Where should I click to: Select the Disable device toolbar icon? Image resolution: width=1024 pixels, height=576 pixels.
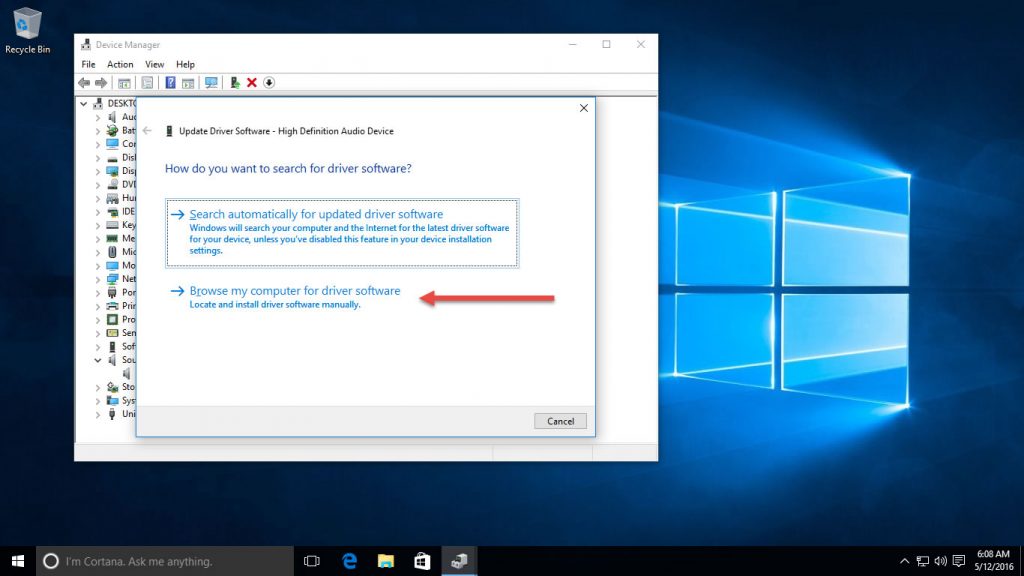(x=268, y=83)
